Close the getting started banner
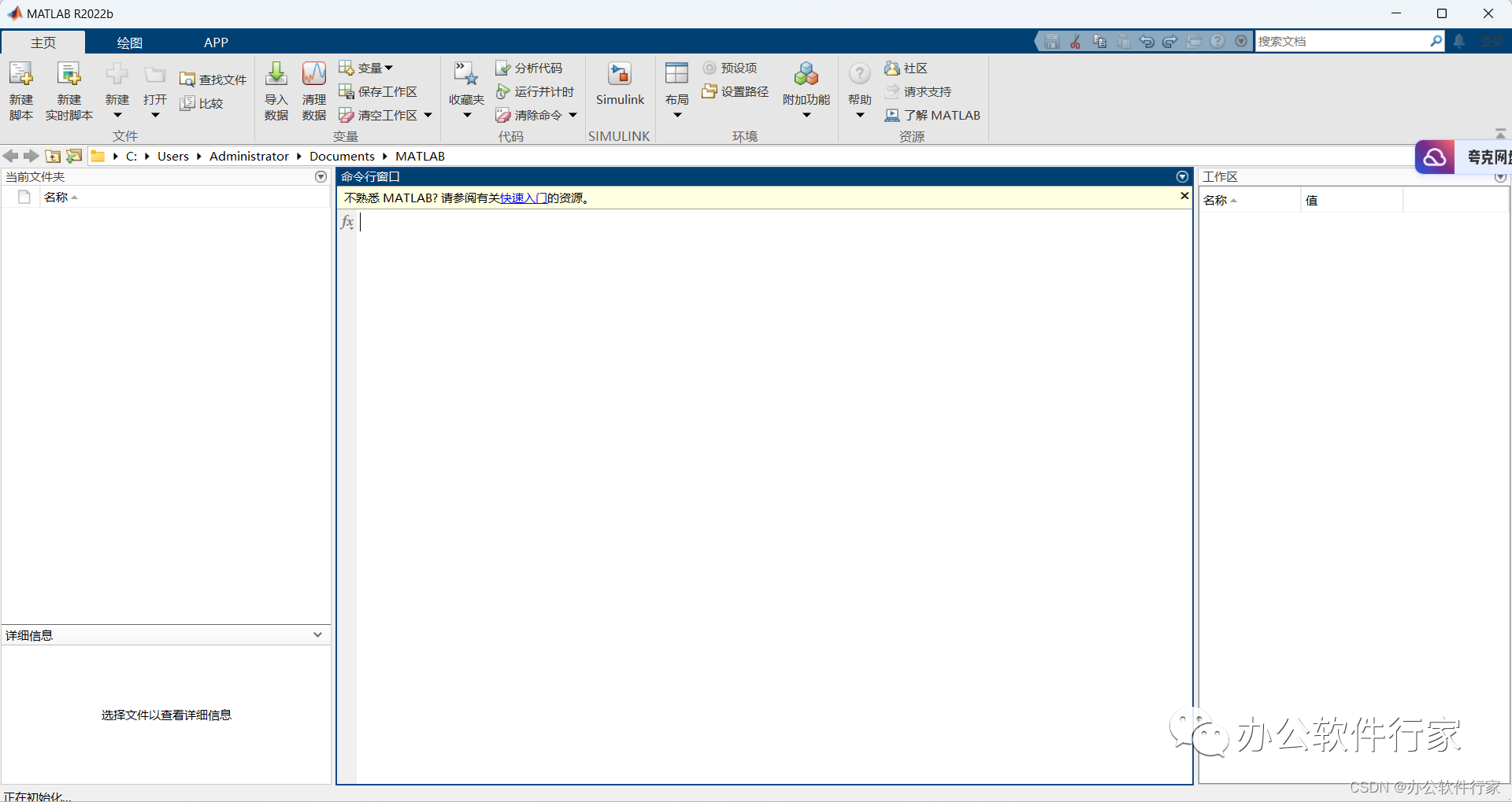Image resolution: width=1512 pixels, height=802 pixels. click(x=1184, y=196)
